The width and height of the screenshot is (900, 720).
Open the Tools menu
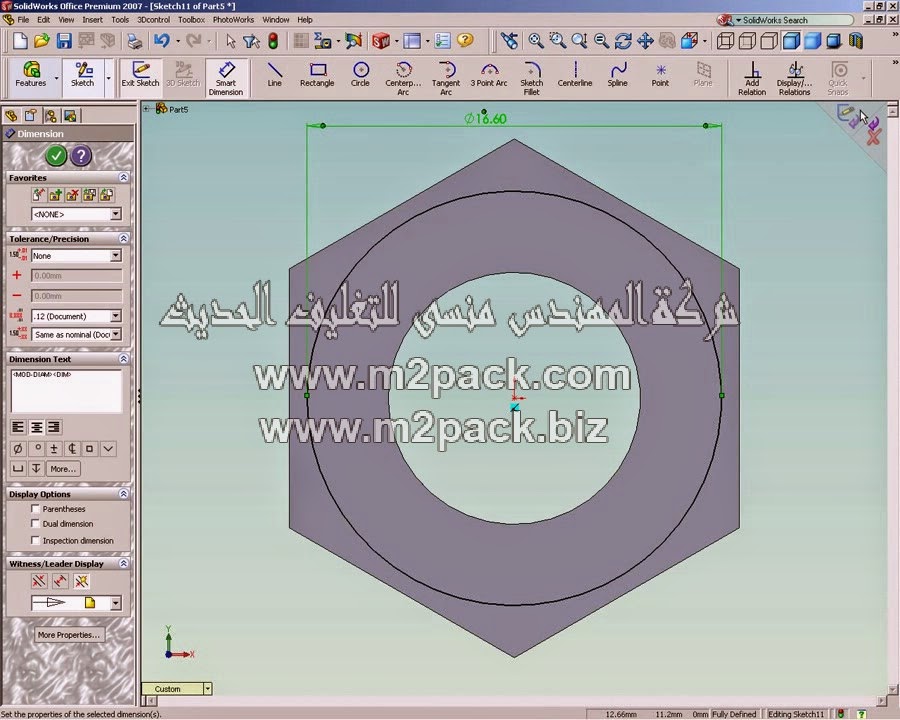(x=120, y=20)
